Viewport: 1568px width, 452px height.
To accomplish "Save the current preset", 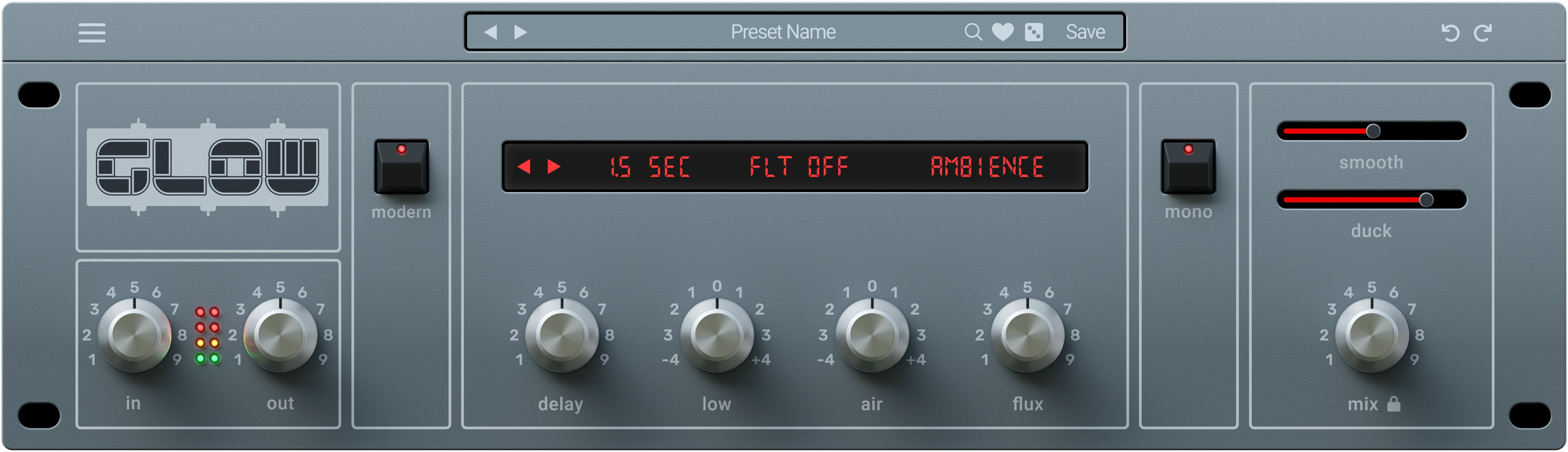I will [1085, 32].
